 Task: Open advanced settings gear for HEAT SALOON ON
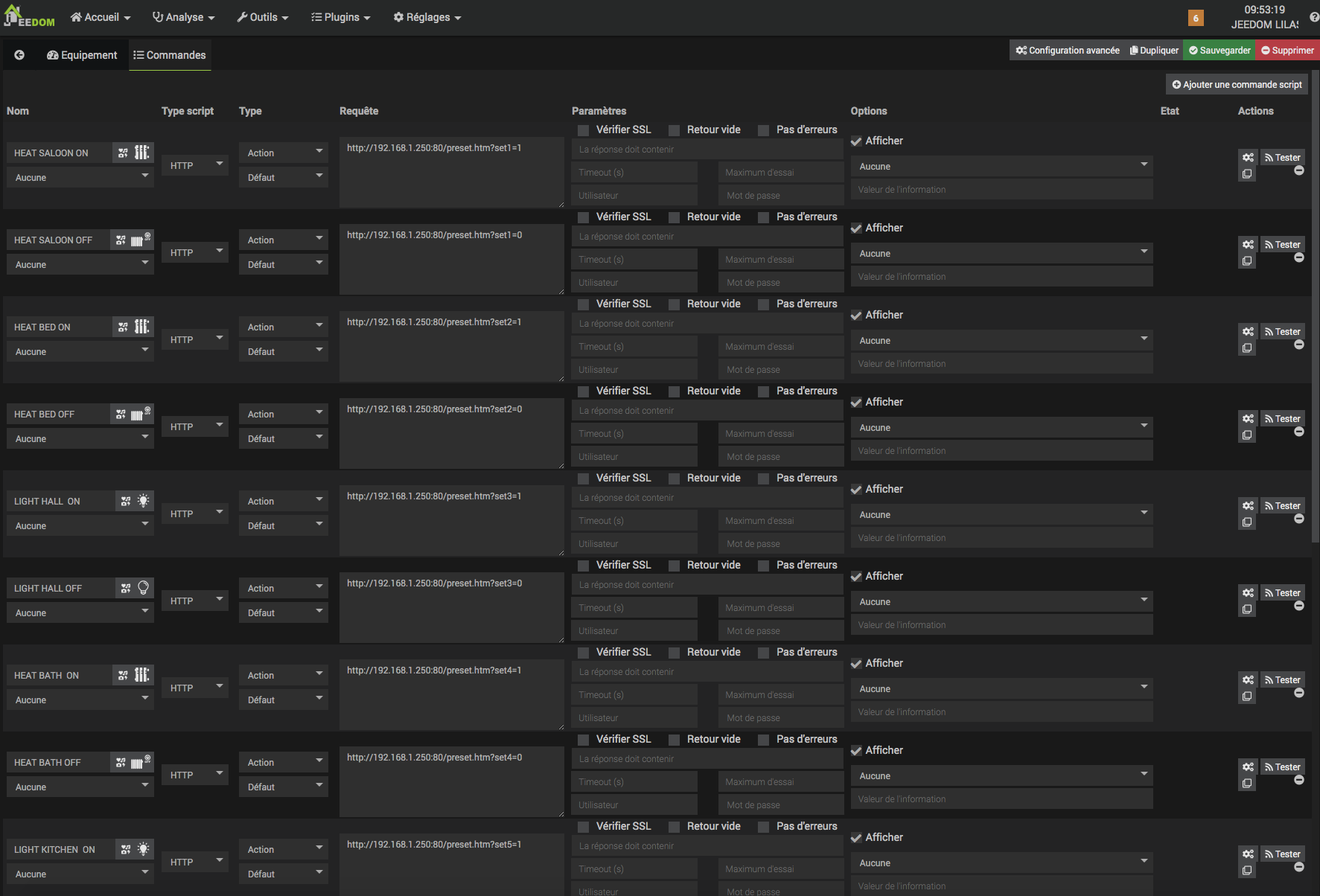pos(1248,158)
